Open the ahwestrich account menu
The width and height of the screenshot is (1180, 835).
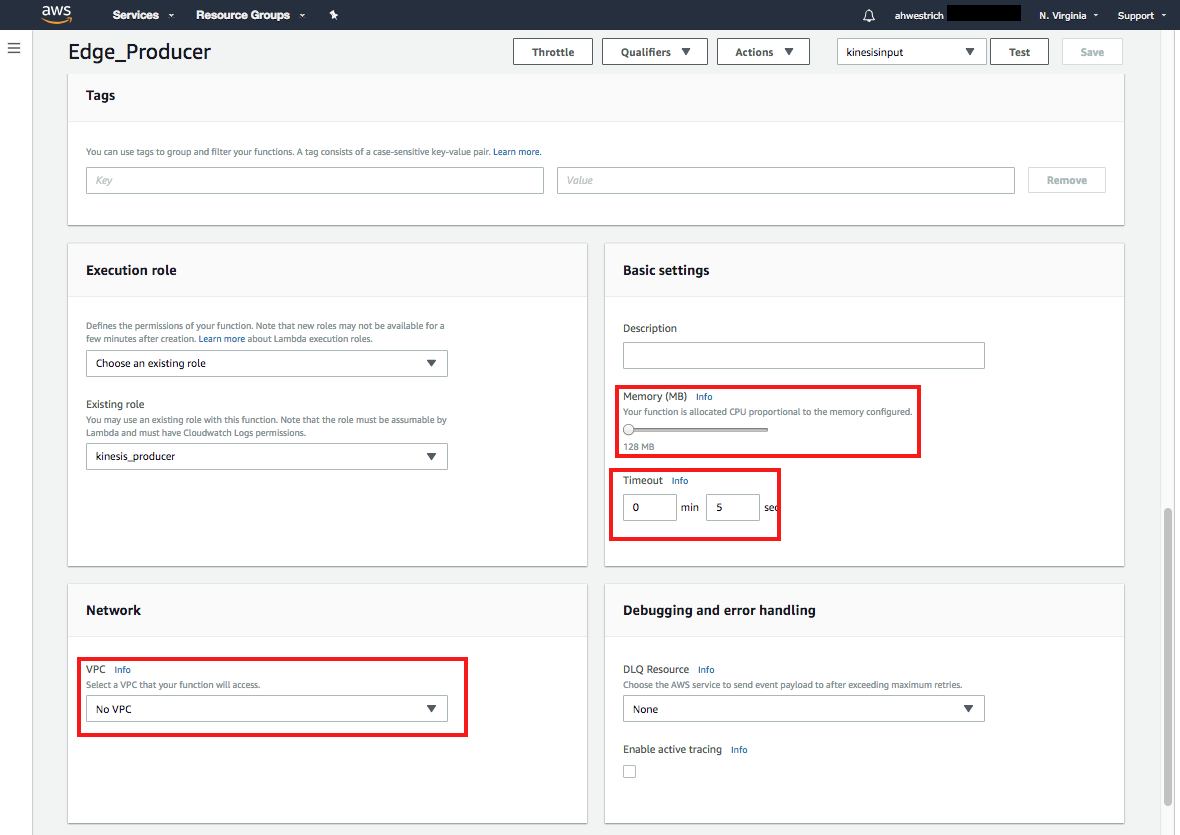click(919, 15)
